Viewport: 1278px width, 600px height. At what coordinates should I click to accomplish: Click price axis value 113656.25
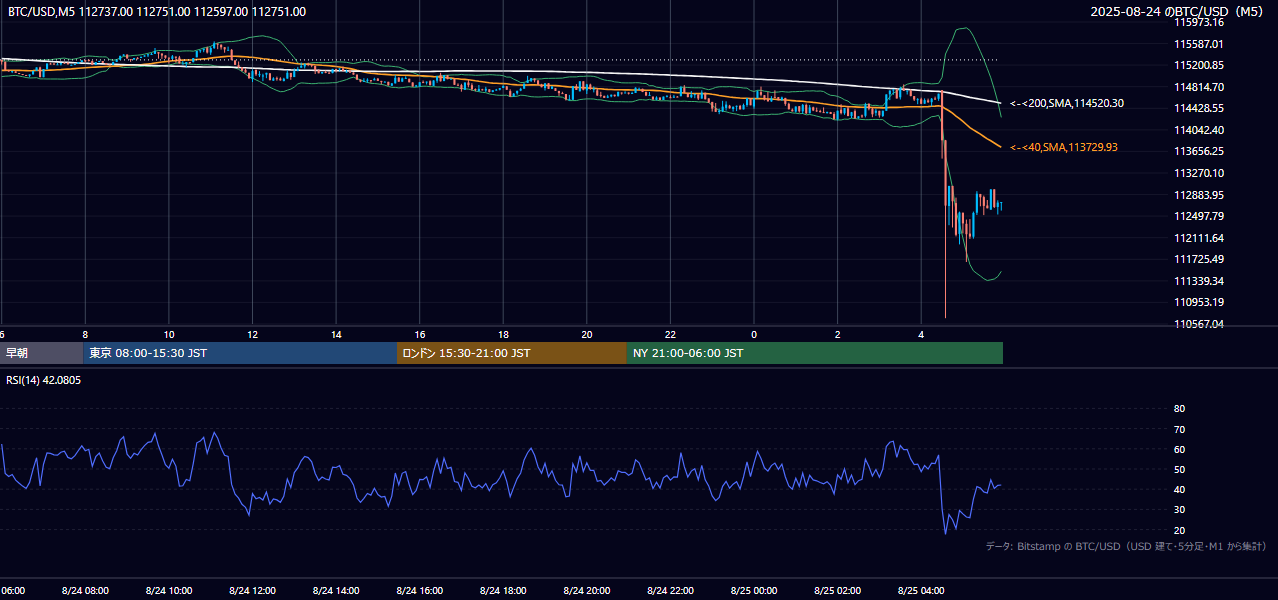click(1199, 151)
